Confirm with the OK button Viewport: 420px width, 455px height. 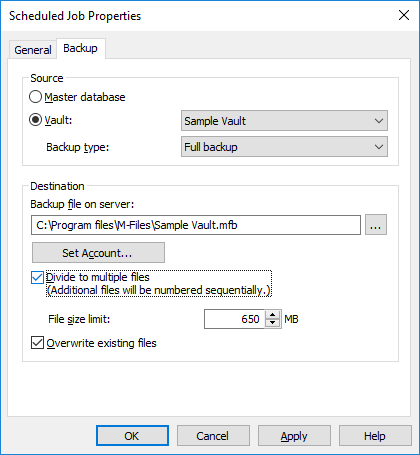click(x=132, y=436)
